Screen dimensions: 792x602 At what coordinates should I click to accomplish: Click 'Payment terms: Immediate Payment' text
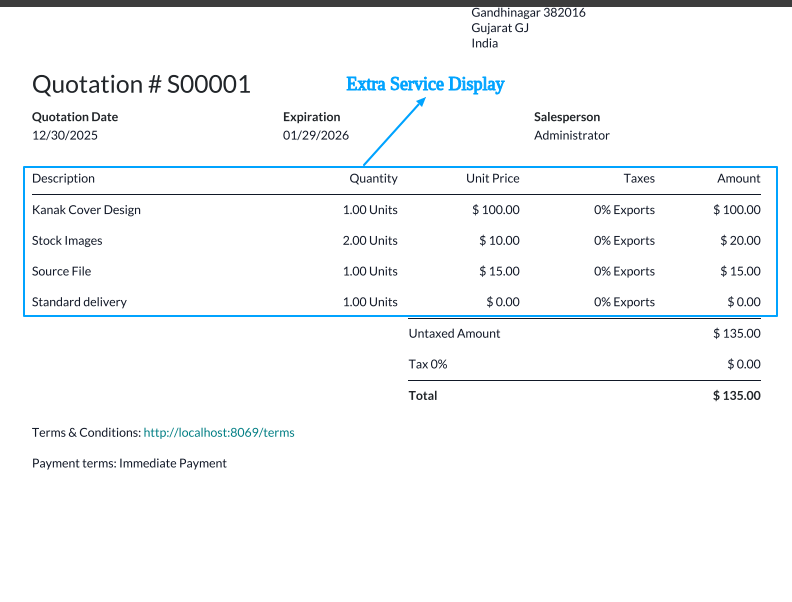tap(129, 464)
